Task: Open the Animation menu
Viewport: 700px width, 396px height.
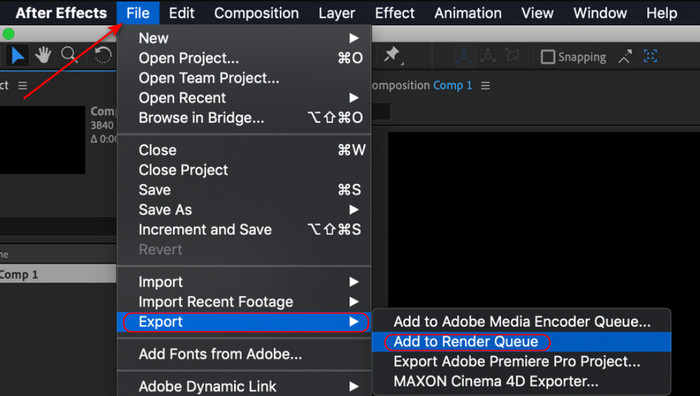Action: [468, 13]
